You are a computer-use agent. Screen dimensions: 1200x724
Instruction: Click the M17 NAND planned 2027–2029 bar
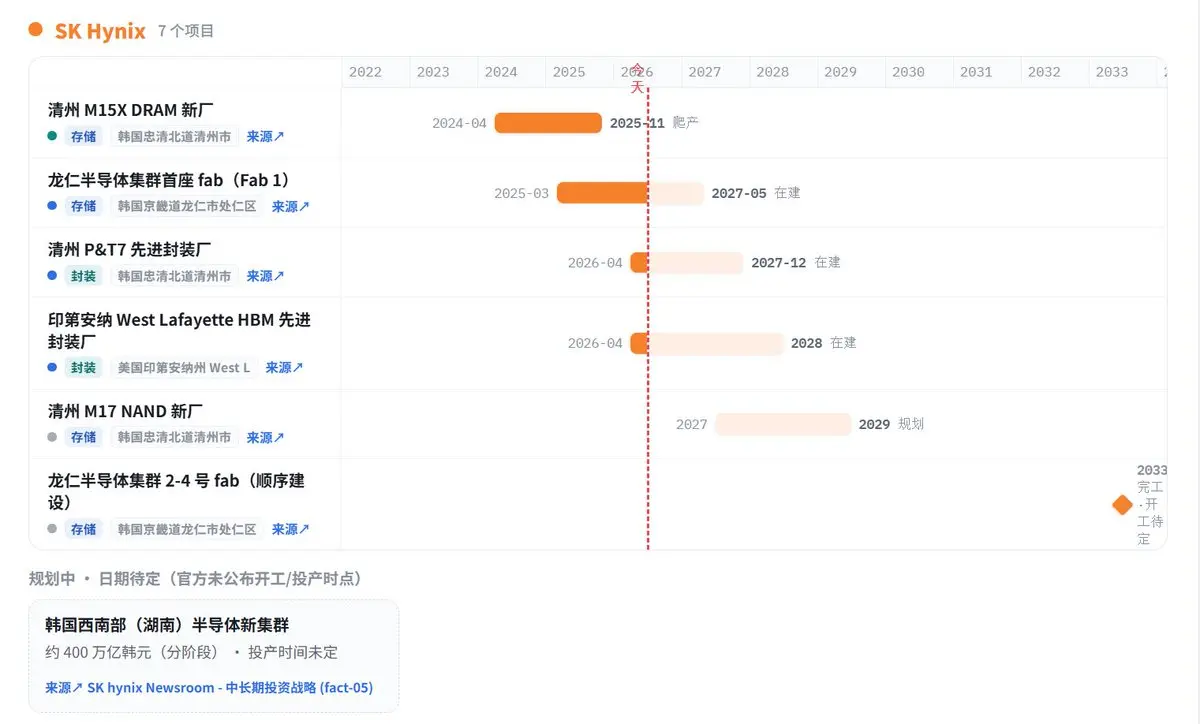click(783, 424)
